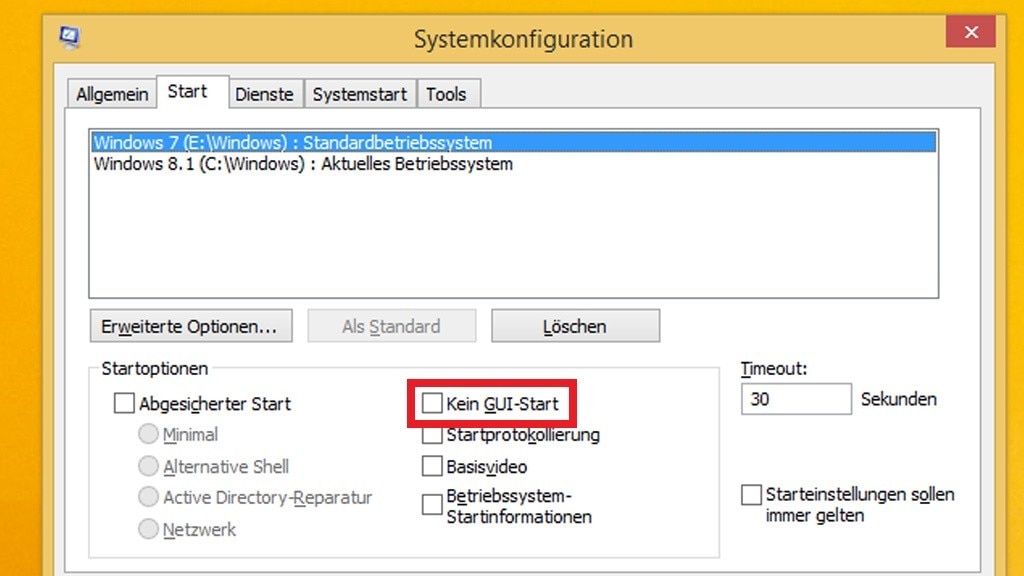Choose the Netzwerk radio option
Viewport: 1024px width, 576px height.
point(148,529)
